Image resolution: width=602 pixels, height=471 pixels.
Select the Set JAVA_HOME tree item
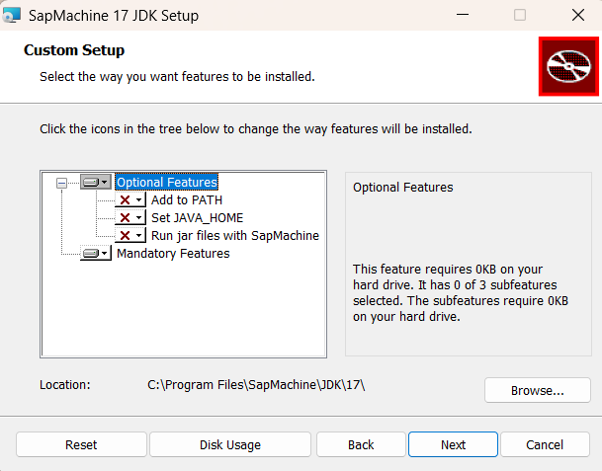click(x=197, y=218)
